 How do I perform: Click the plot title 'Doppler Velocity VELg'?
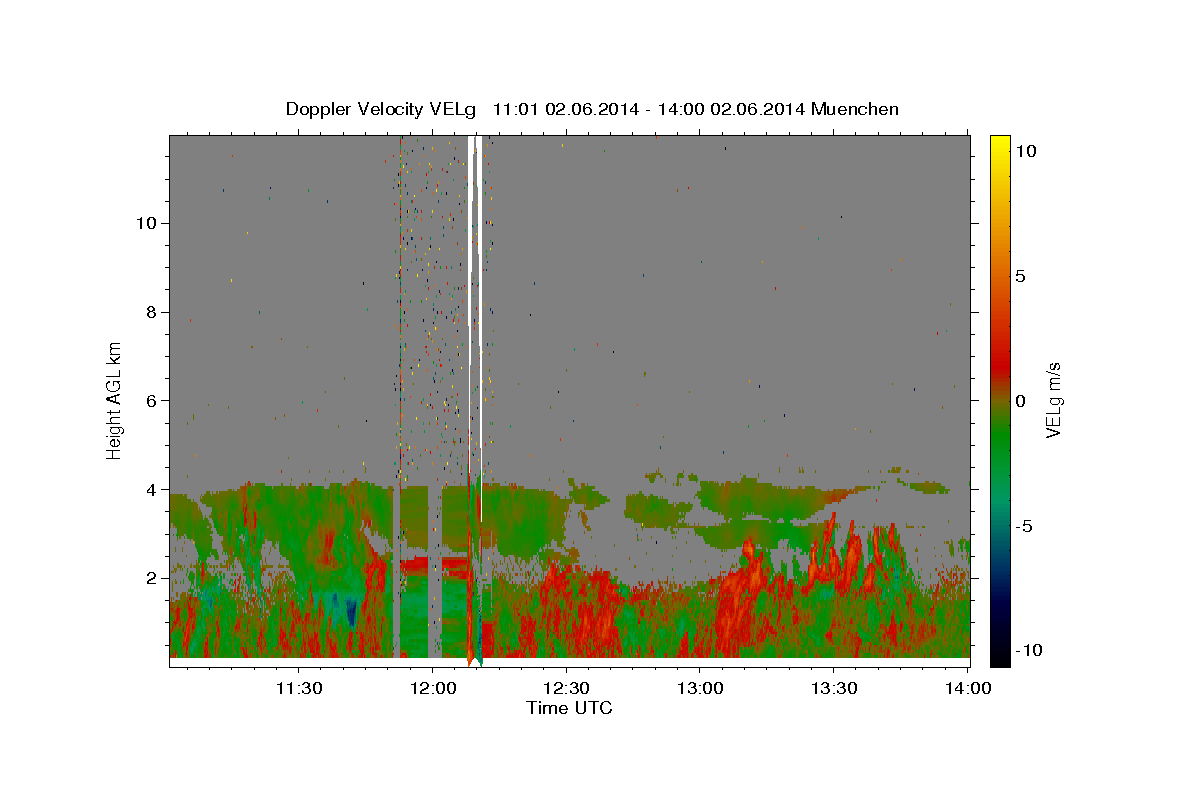tap(380, 109)
